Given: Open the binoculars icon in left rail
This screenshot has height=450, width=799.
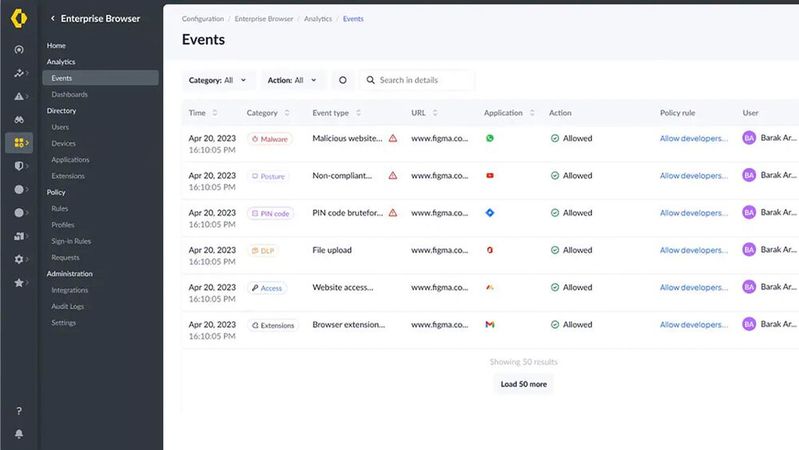Looking at the screenshot, I should 19,120.
